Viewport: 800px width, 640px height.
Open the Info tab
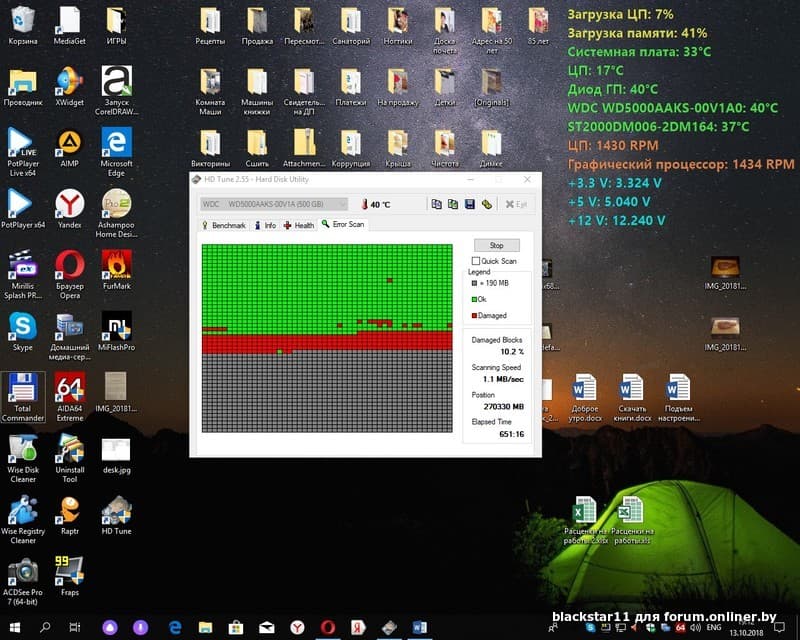point(265,225)
